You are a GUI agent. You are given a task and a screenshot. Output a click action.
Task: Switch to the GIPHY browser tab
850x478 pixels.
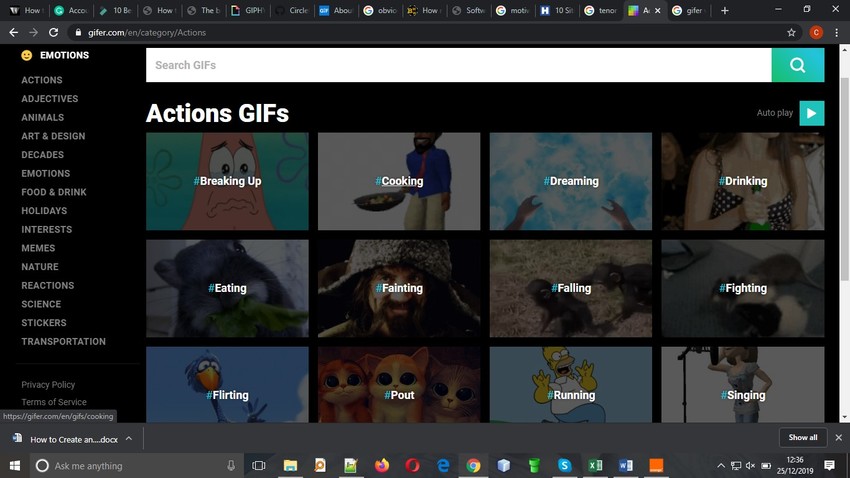pos(248,10)
